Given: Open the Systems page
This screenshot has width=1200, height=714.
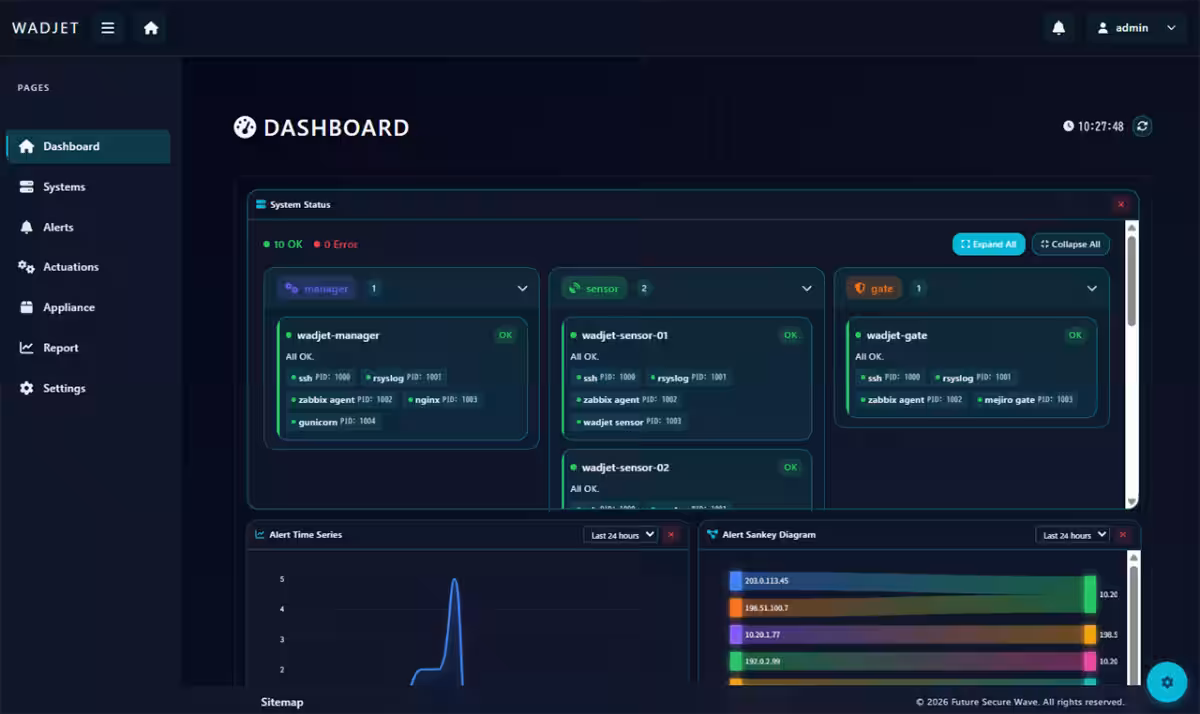Looking at the screenshot, I should (88, 187).
